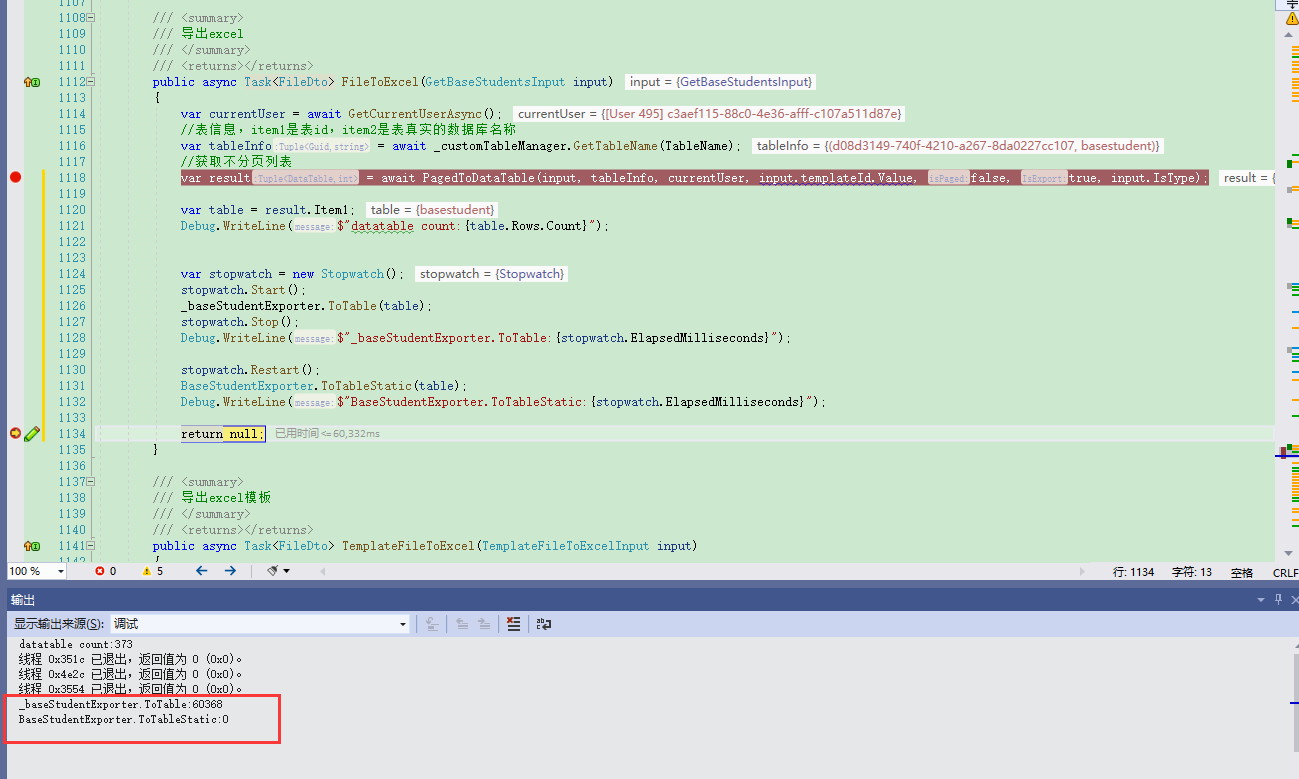Image resolution: width=1299 pixels, height=779 pixels.
Task: Select the navigate backward arrow
Action: pyautogui.click(x=201, y=571)
